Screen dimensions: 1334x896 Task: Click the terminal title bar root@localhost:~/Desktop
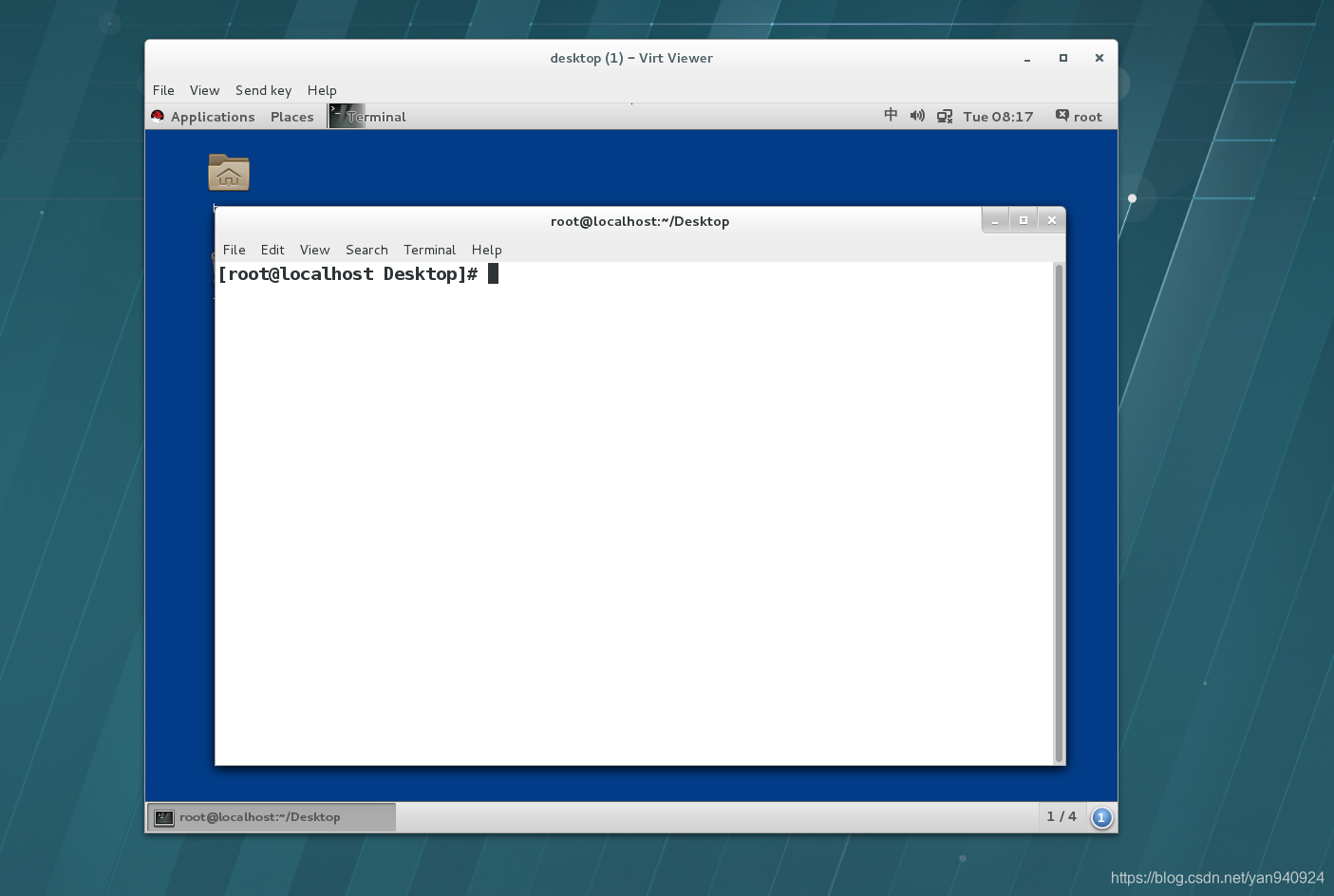tap(640, 221)
